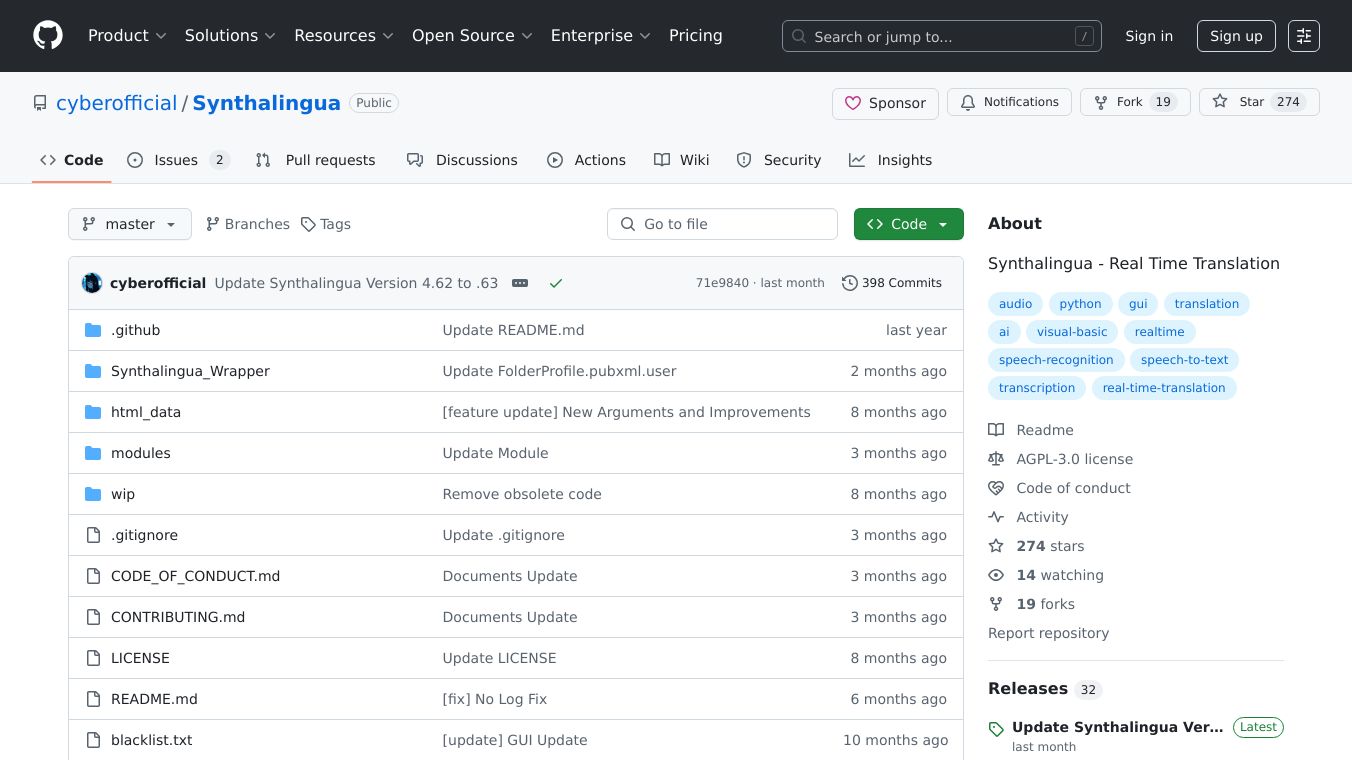The height and width of the screenshot is (760, 1352).
Task: Open the Product menu in header
Action: point(126,36)
